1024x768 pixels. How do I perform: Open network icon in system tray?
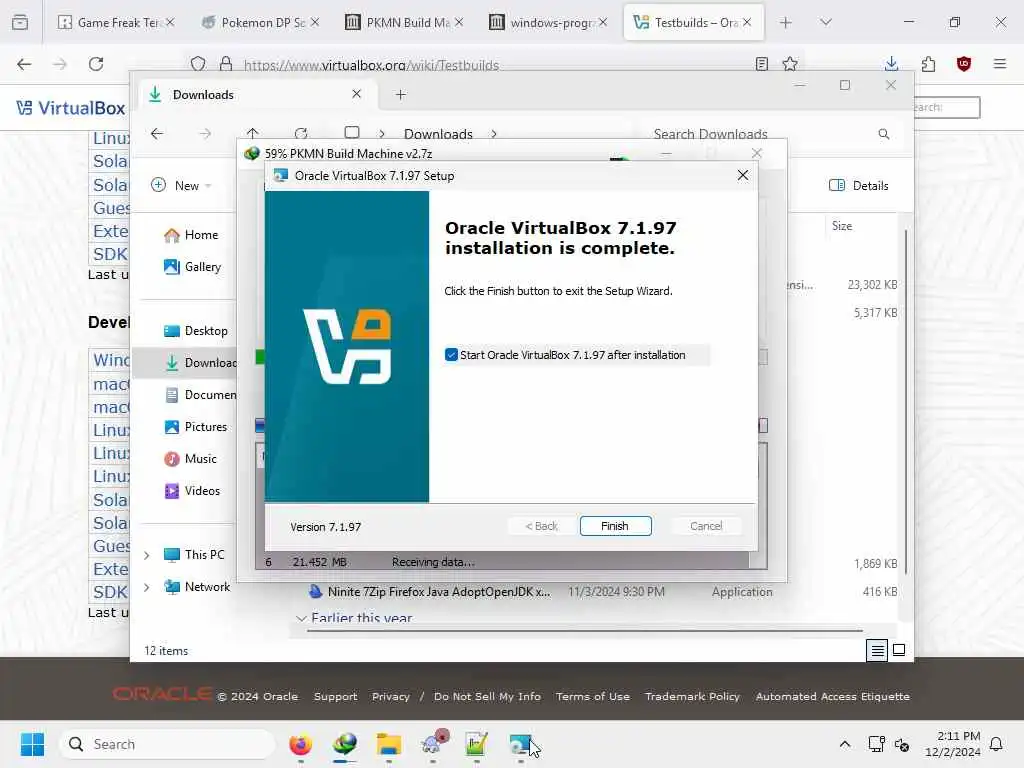[x=876, y=744]
